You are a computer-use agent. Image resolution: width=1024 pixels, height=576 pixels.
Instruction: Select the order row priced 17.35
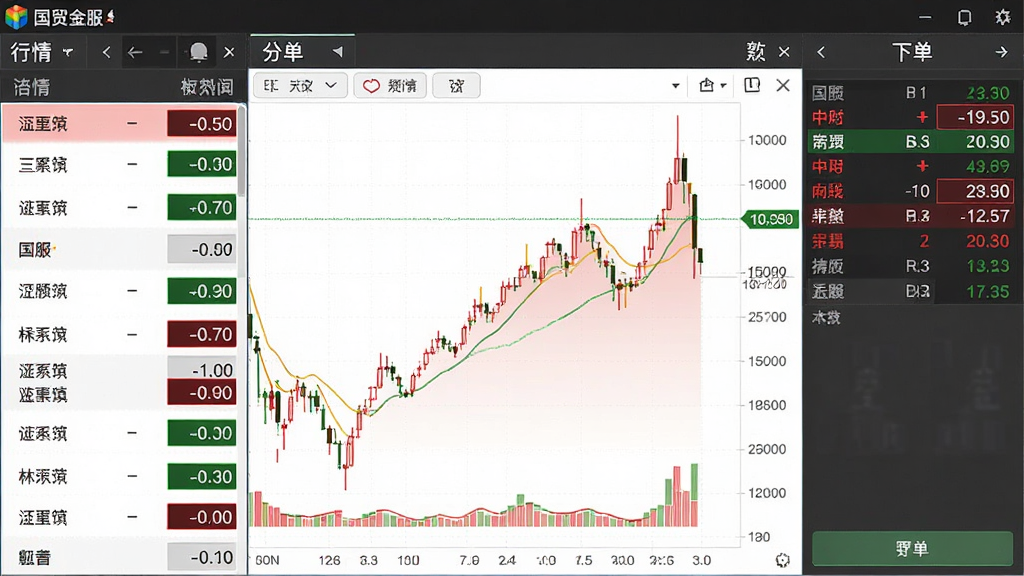910,291
